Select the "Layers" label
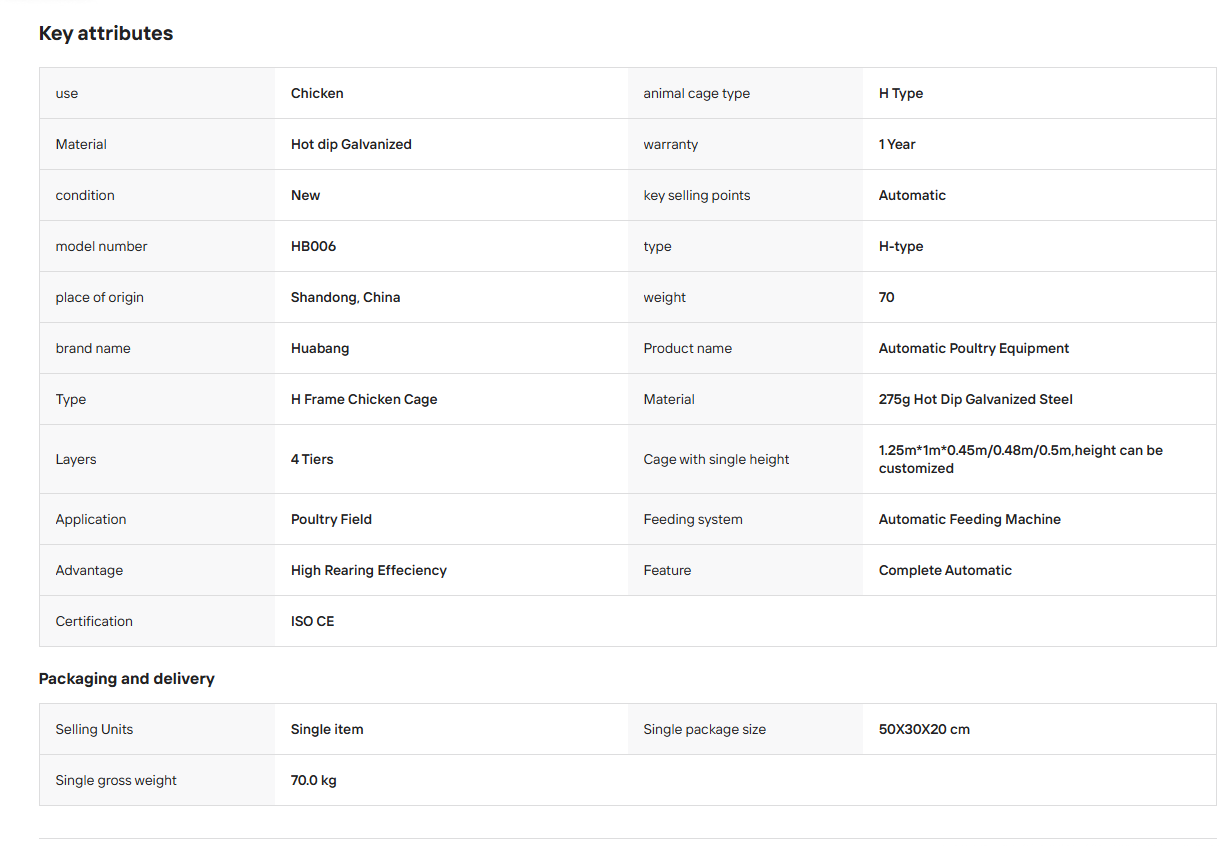Screen dimensions: 1224x846 [76, 459]
